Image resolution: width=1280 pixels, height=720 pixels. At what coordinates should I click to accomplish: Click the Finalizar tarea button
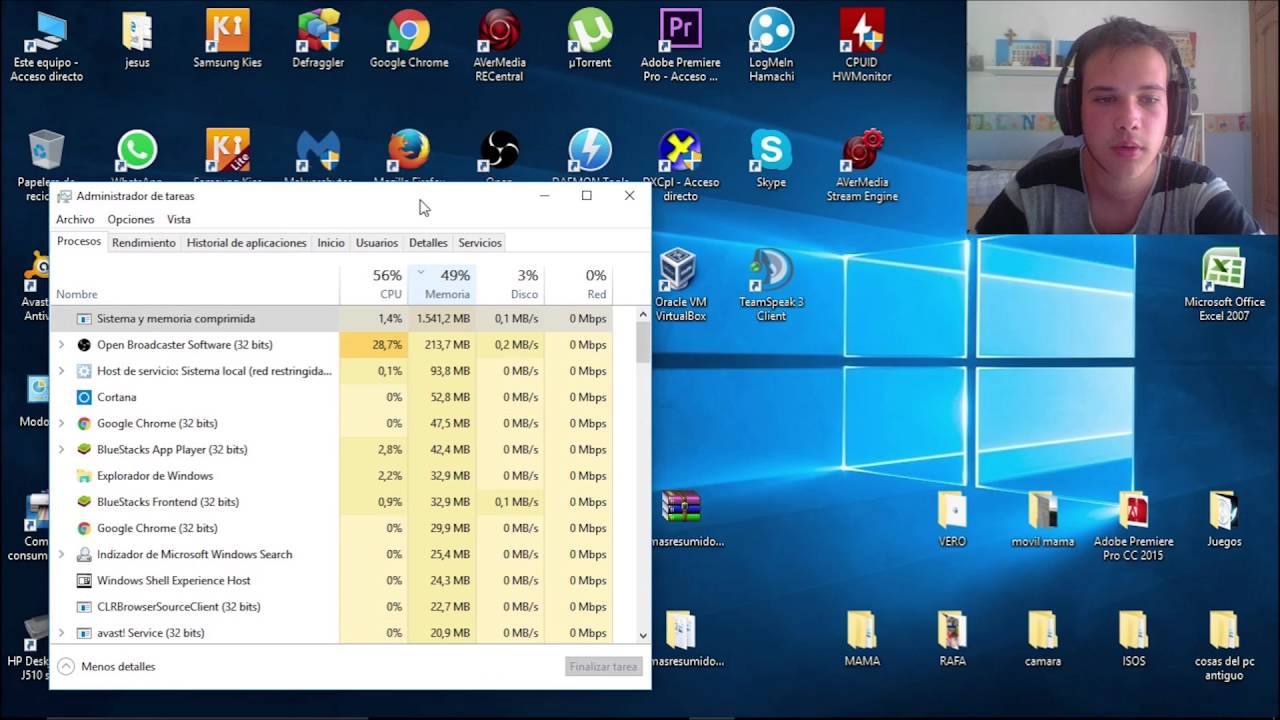pyautogui.click(x=603, y=666)
